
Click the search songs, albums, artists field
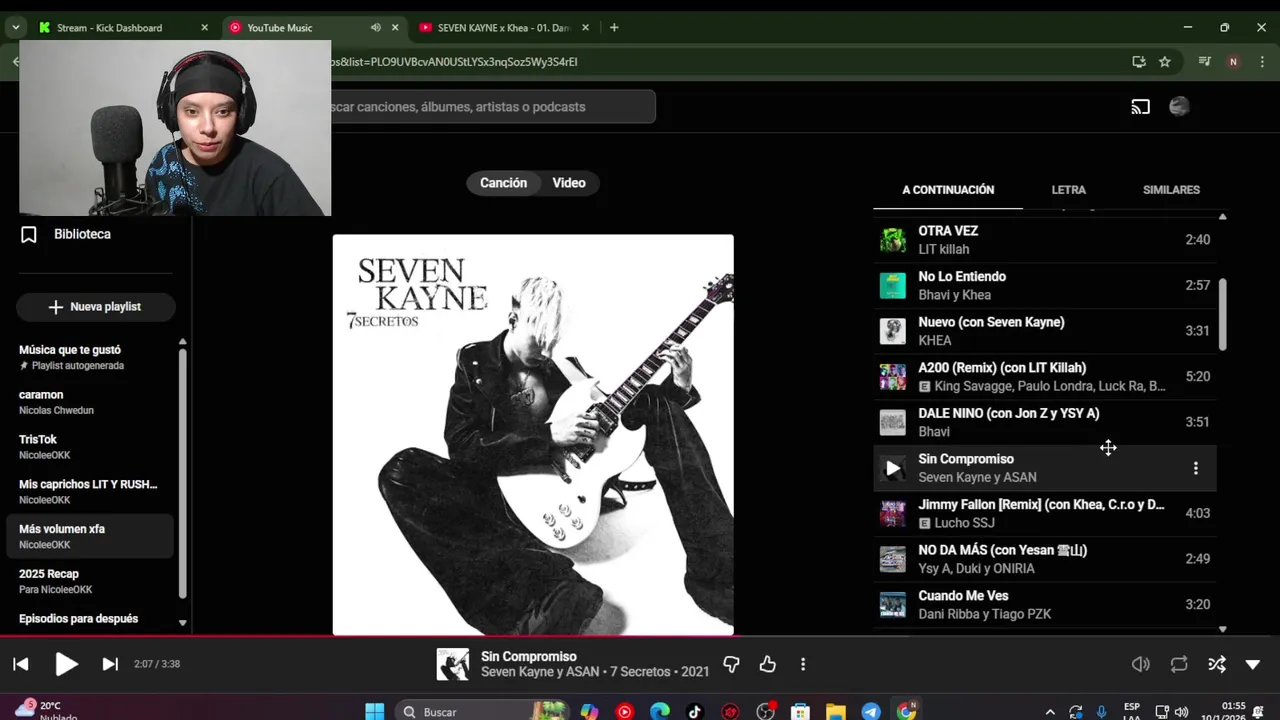(x=493, y=107)
